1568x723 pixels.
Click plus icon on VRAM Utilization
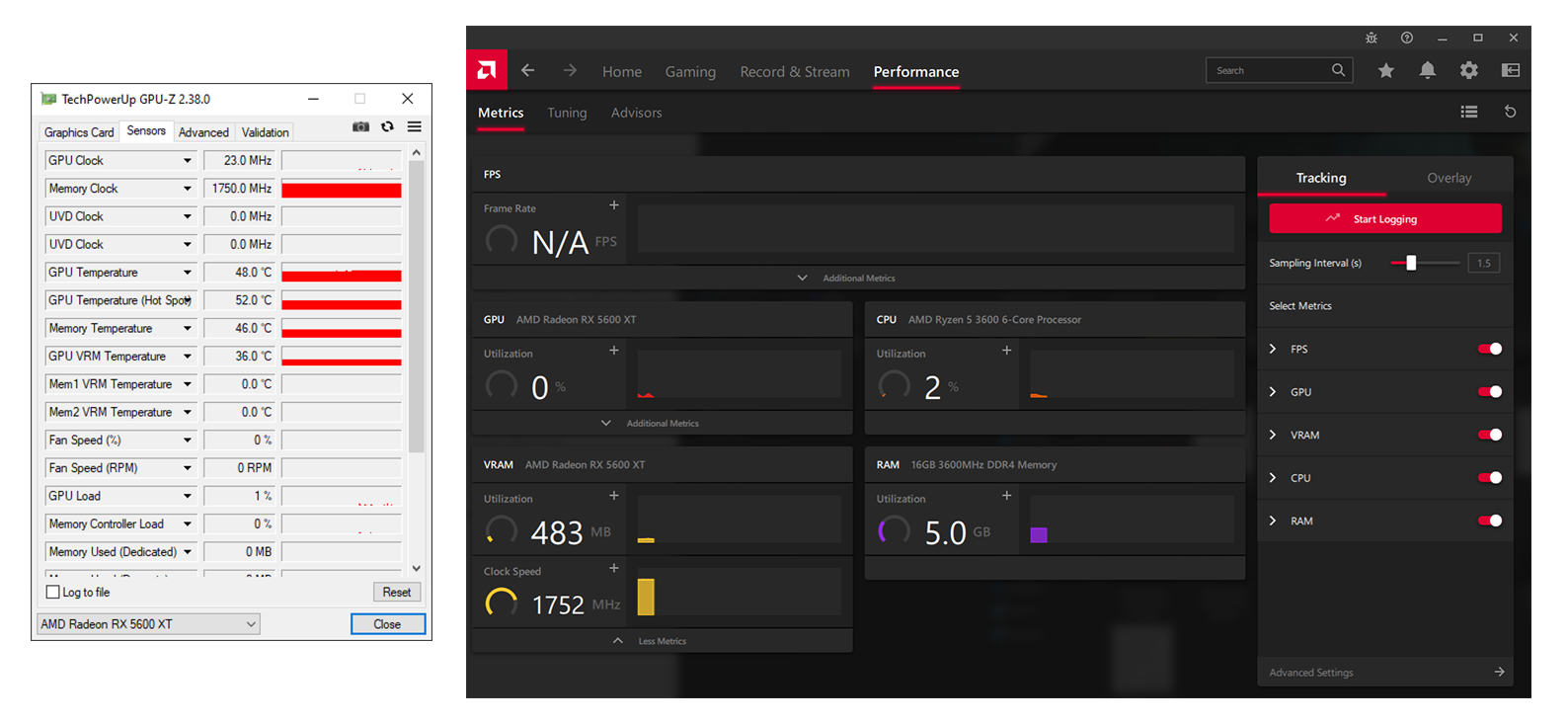pos(614,496)
